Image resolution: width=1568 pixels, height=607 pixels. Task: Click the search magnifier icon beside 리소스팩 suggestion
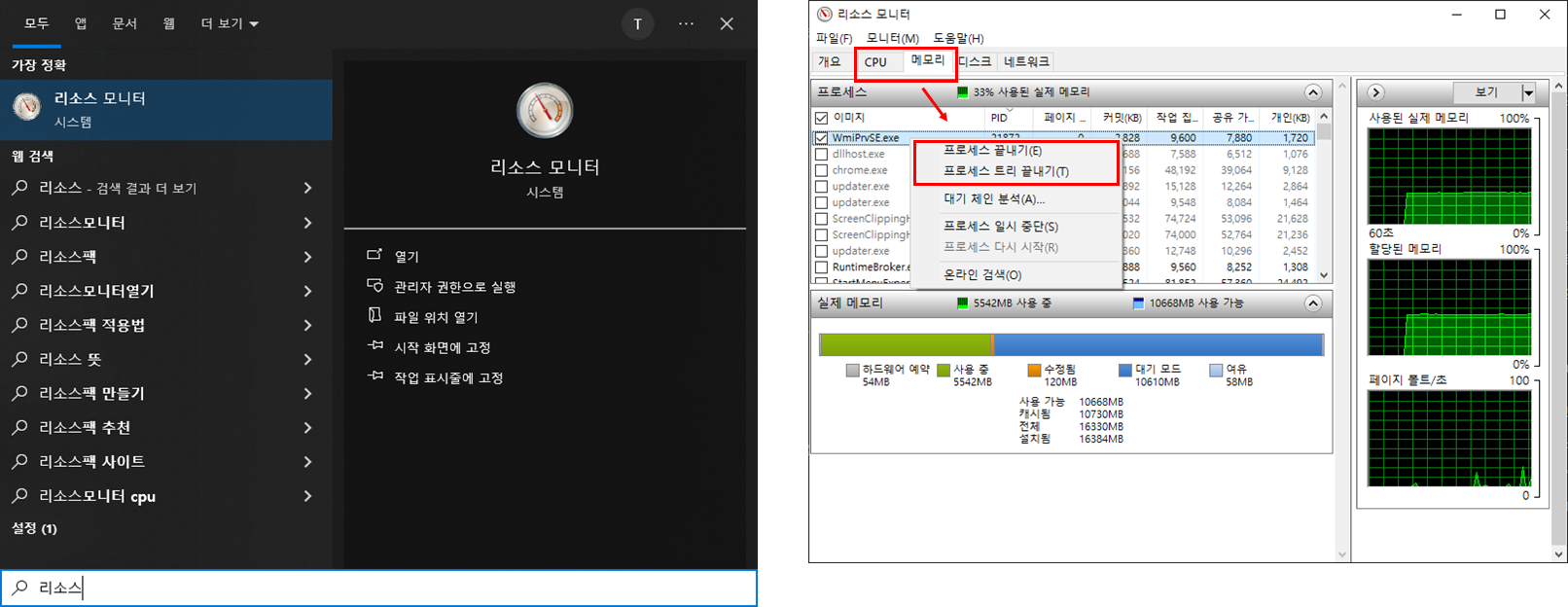click(x=19, y=256)
